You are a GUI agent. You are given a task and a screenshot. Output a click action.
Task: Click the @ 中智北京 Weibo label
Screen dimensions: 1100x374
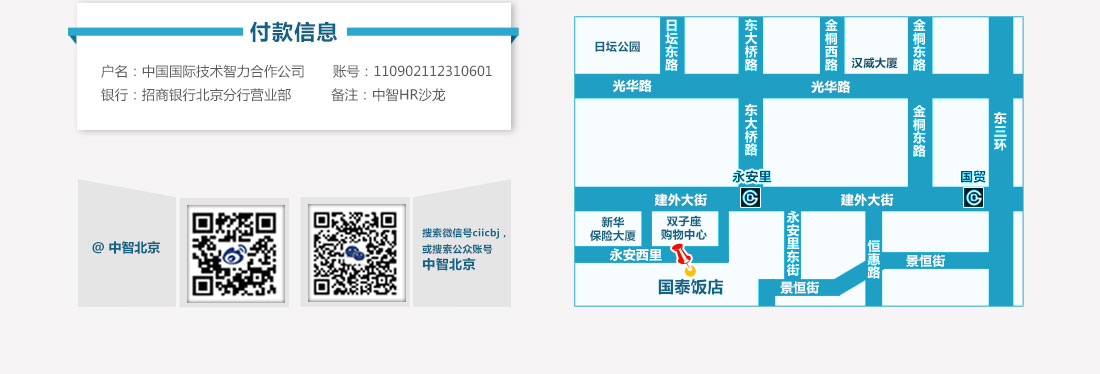click(126, 248)
